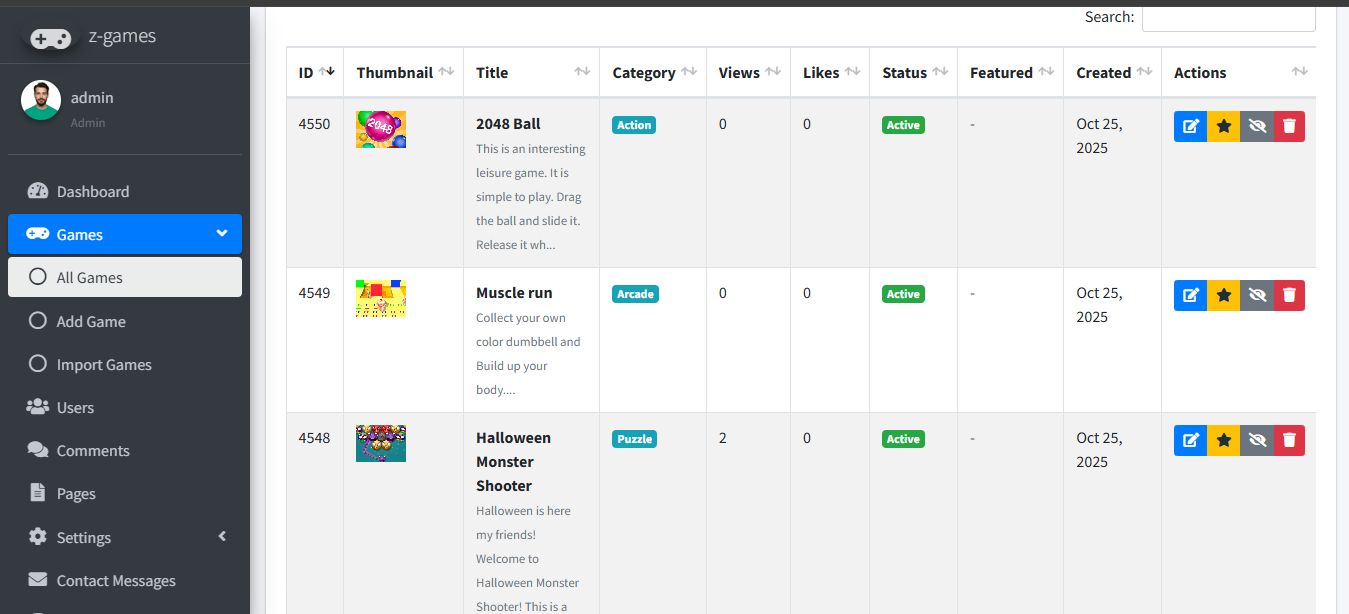Open the Add Game link
This screenshot has height=614, width=1349.
click(x=90, y=322)
